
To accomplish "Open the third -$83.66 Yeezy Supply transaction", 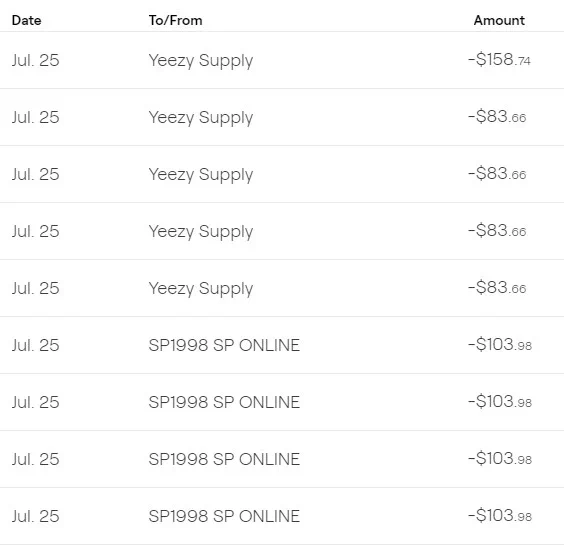I will pos(282,231).
